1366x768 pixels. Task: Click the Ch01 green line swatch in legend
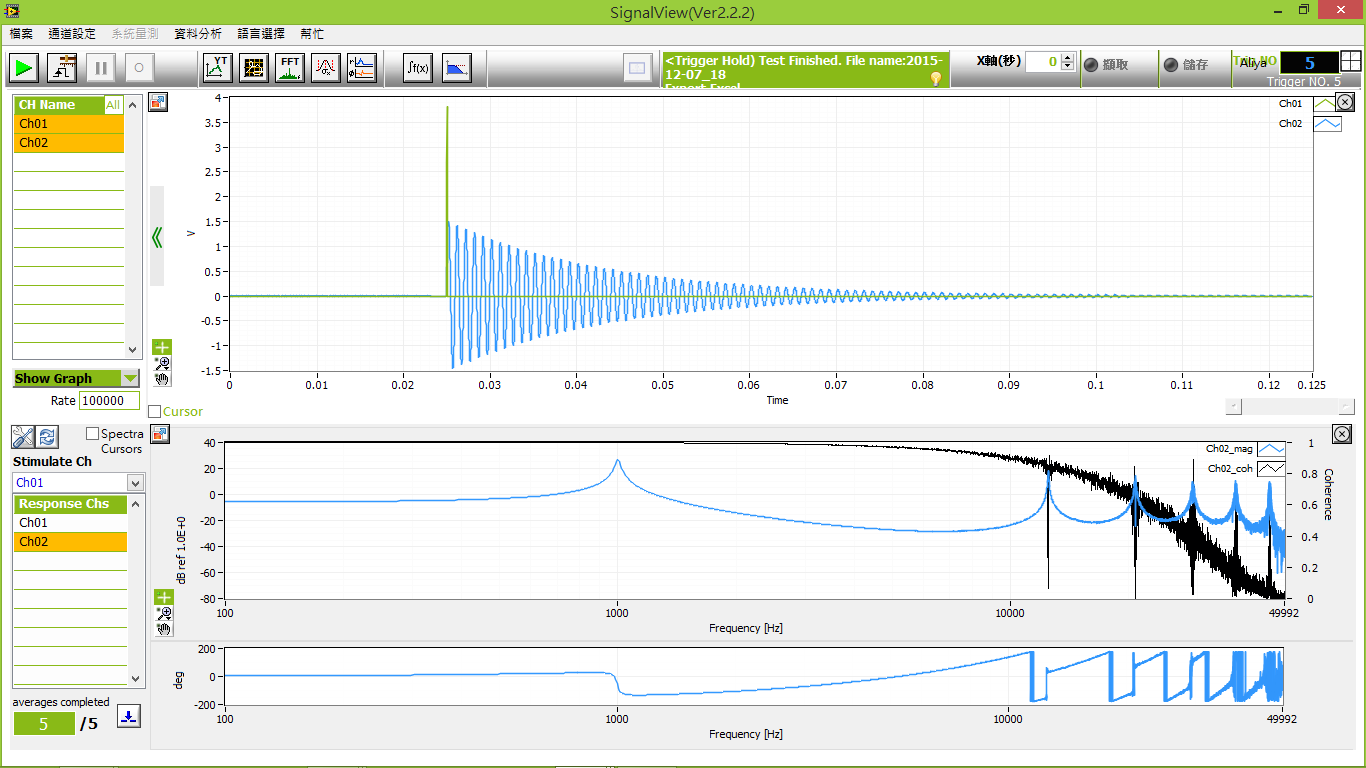pyautogui.click(x=1326, y=103)
